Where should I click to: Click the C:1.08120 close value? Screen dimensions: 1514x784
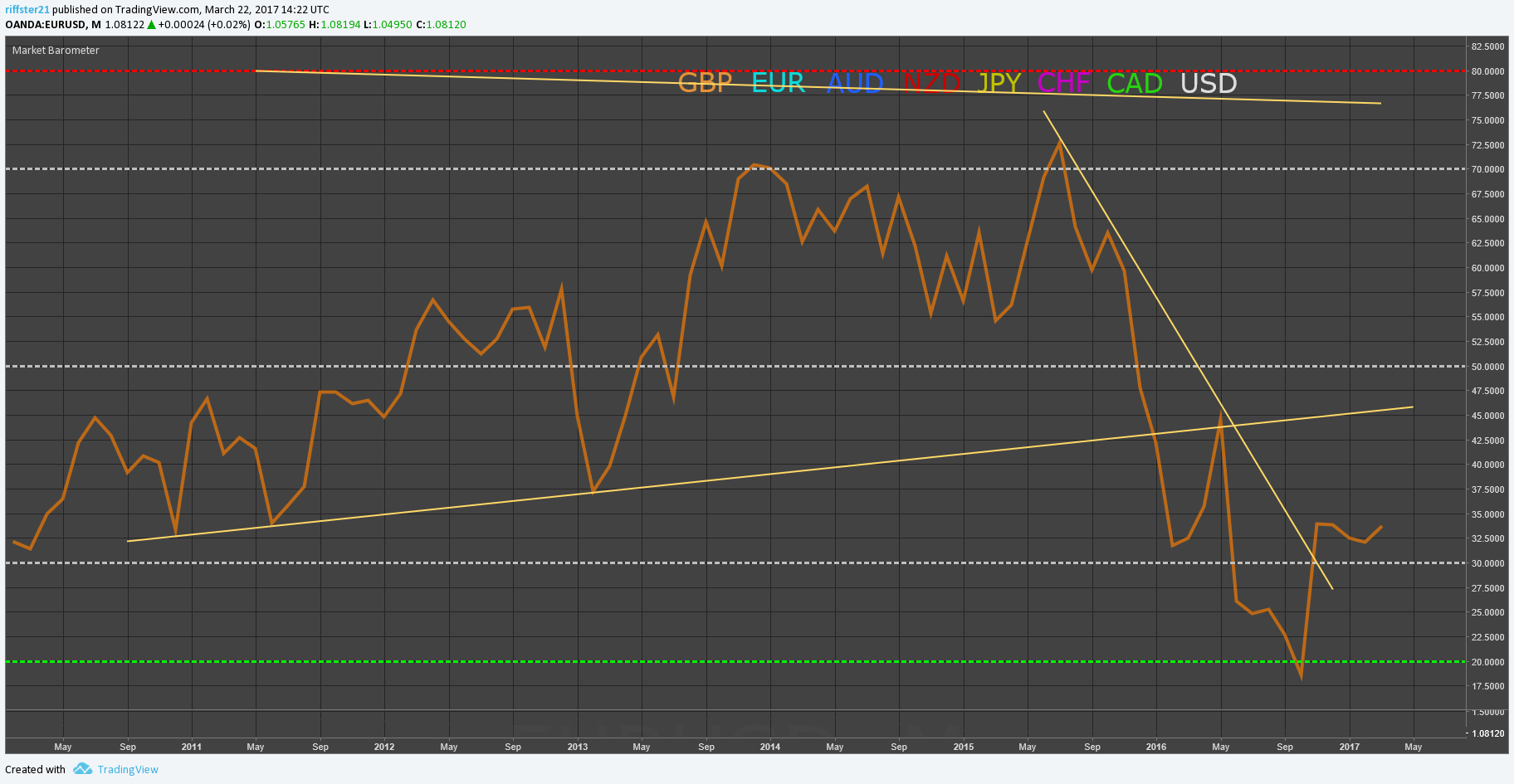[x=441, y=25]
